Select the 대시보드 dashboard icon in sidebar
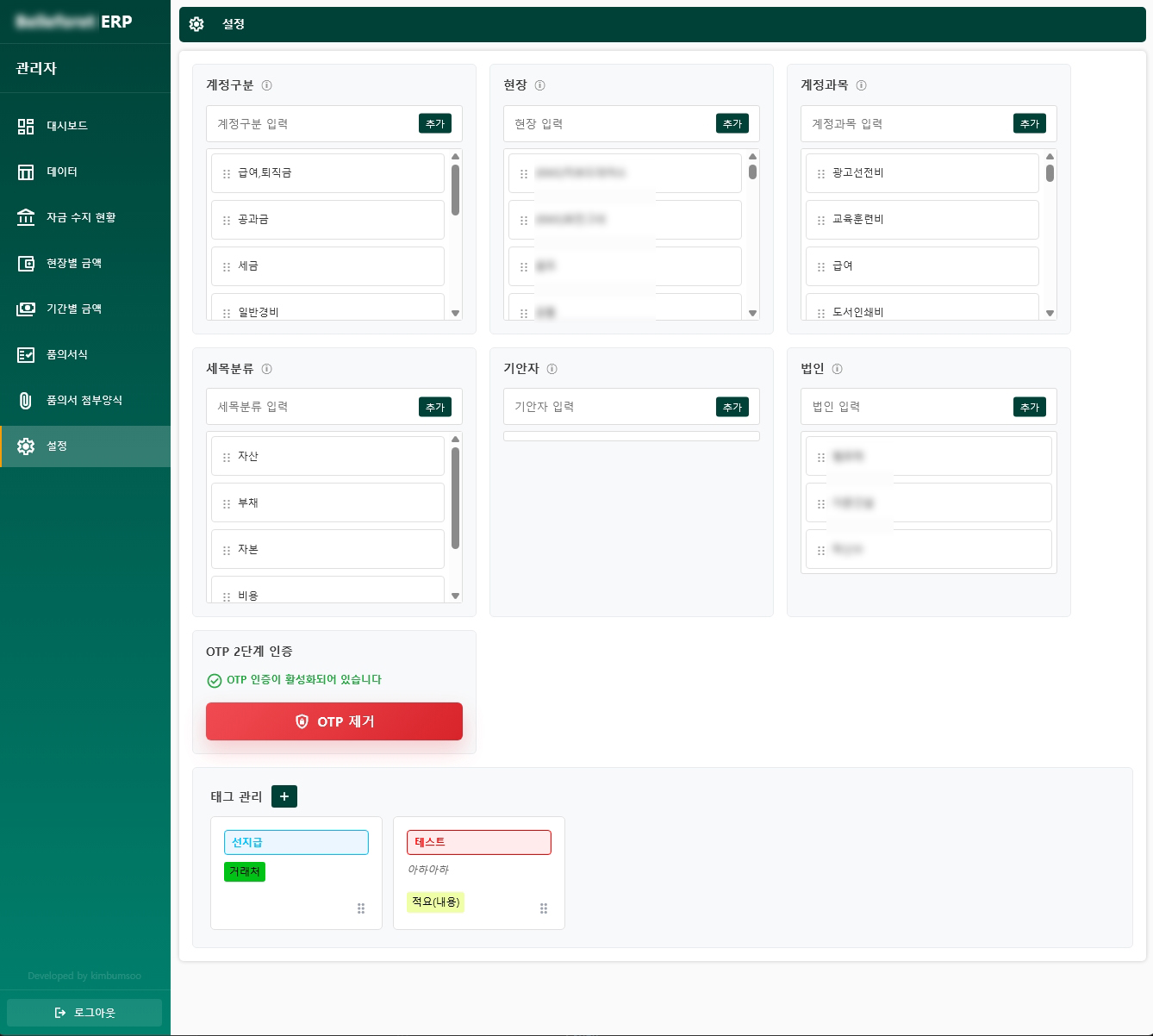This screenshot has height=1036, width=1153. tap(26, 126)
